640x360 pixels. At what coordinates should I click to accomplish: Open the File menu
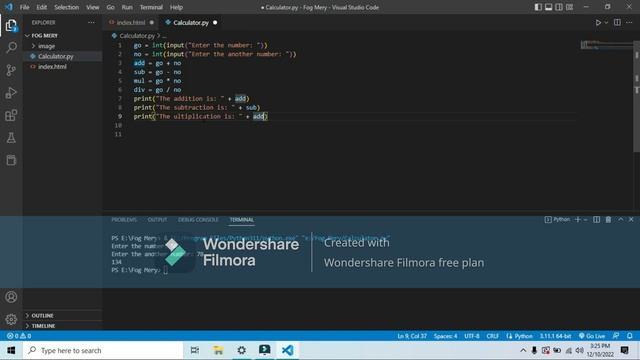24,7
